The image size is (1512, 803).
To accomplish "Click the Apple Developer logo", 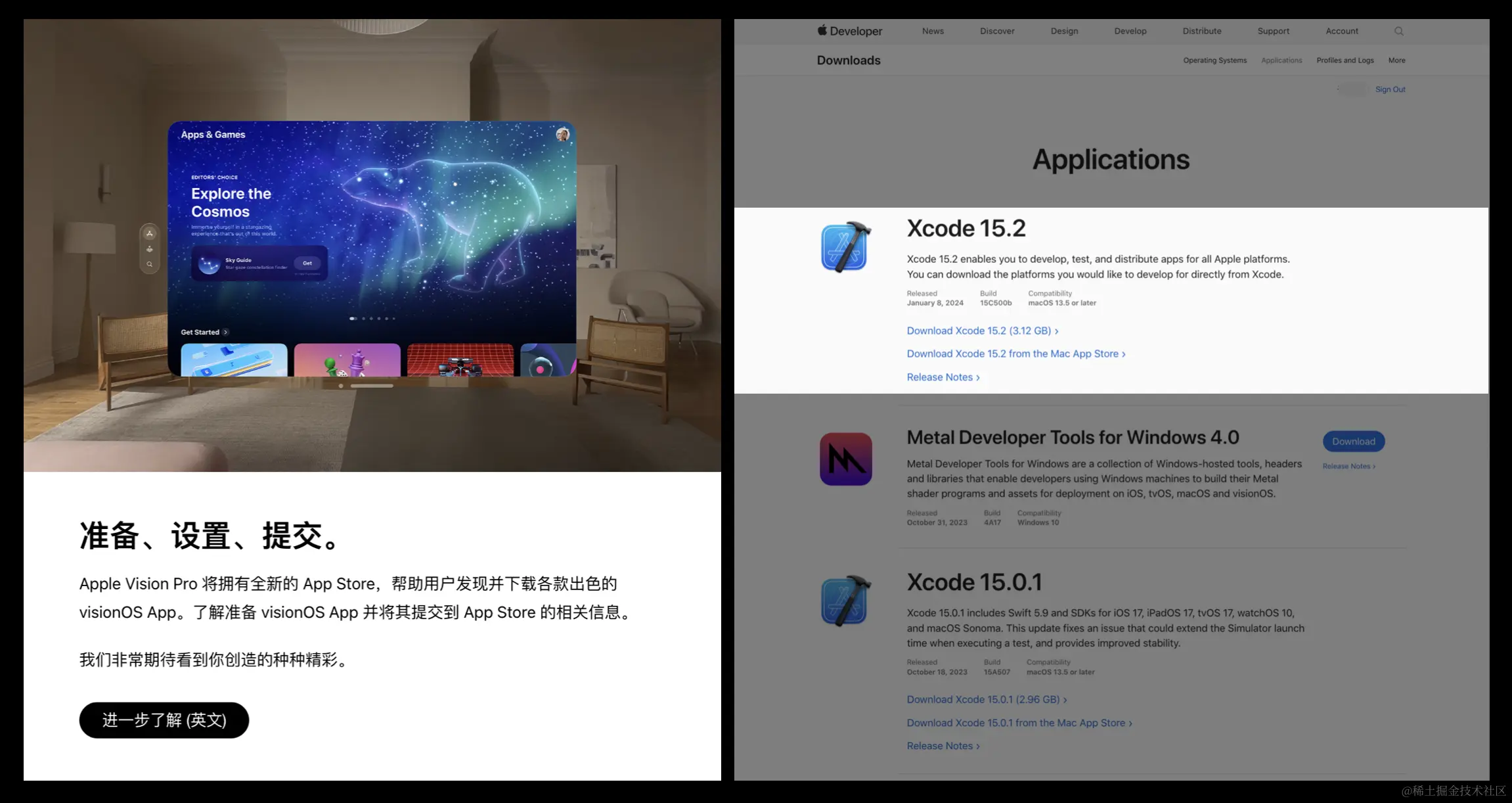I will [849, 31].
